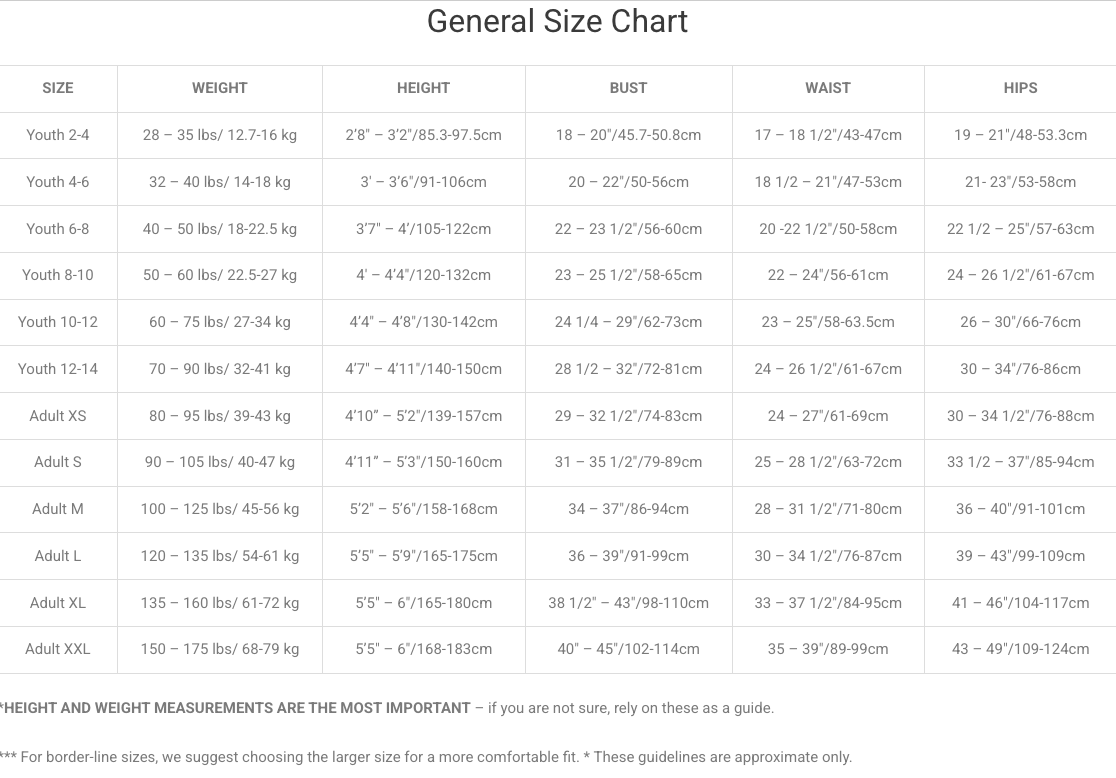Viewport: 1116px width, 778px height.
Task: Select the Adult S height value
Action: 423,462
